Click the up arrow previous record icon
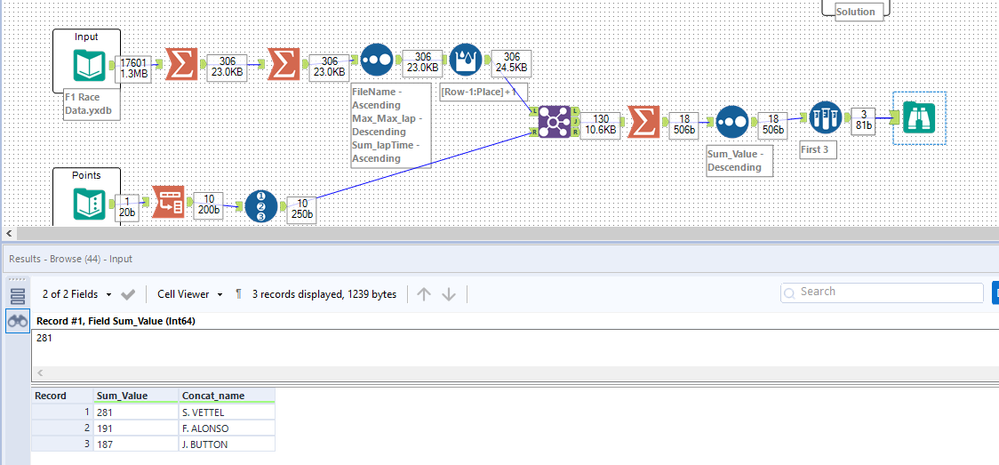Screen dimensions: 999x465 [x=424, y=294]
